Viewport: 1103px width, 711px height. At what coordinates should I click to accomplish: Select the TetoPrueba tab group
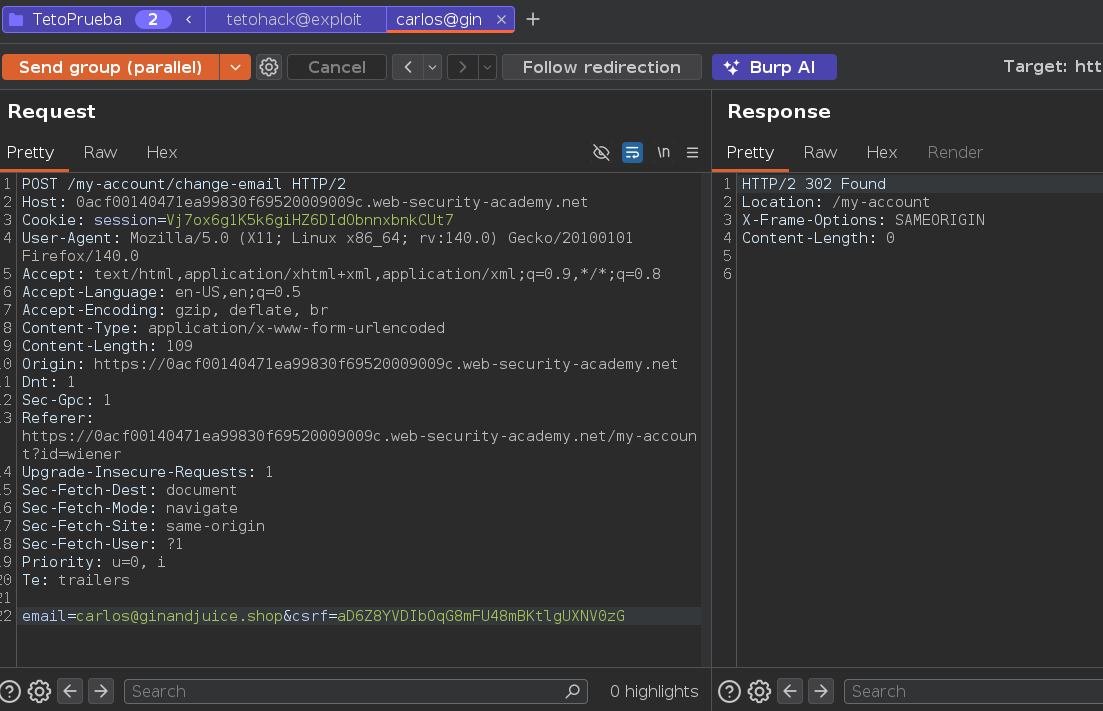coord(77,20)
